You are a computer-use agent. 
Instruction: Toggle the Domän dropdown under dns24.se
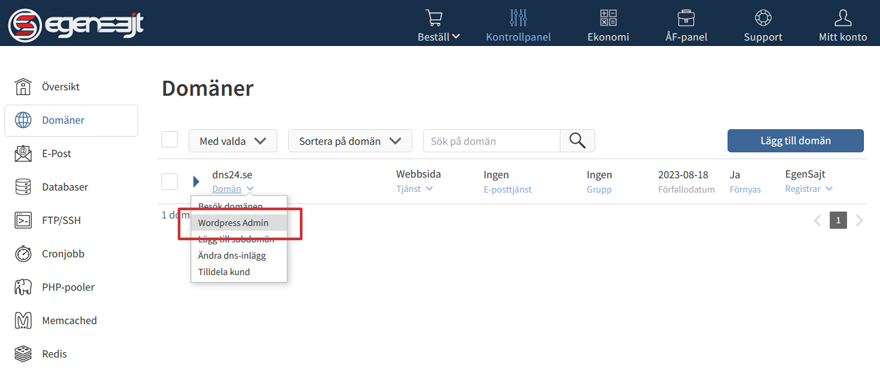(233, 189)
